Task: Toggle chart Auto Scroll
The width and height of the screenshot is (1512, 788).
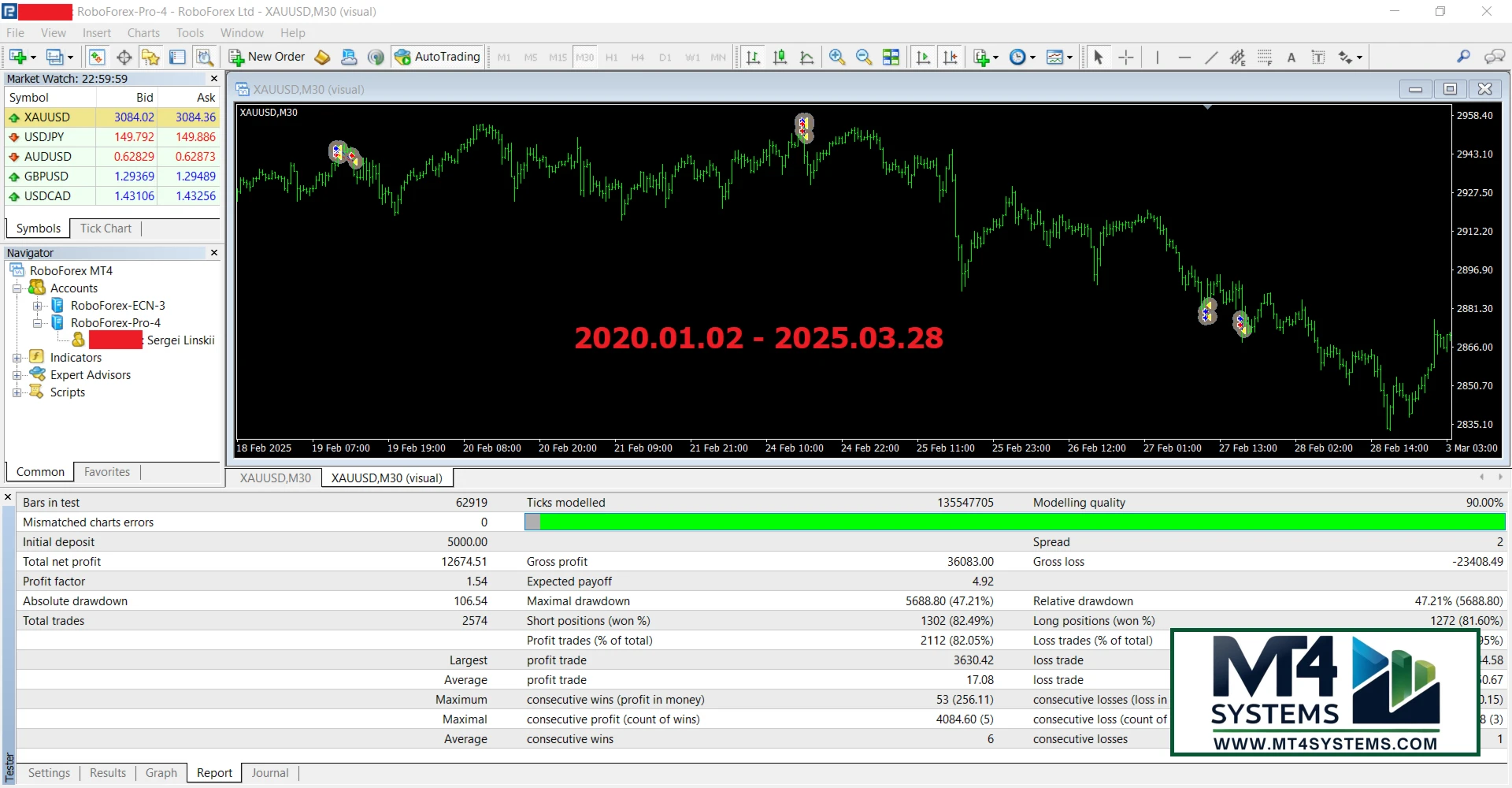Action: click(924, 58)
